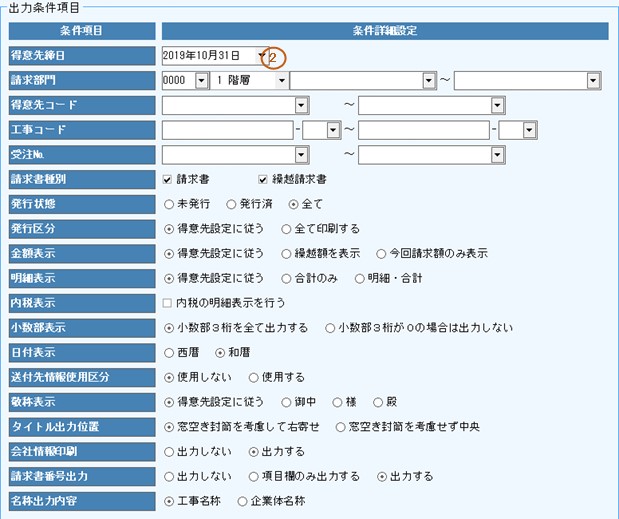Click the starting 工事コード input field
This screenshot has width=619, height=519.
coord(226,130)
